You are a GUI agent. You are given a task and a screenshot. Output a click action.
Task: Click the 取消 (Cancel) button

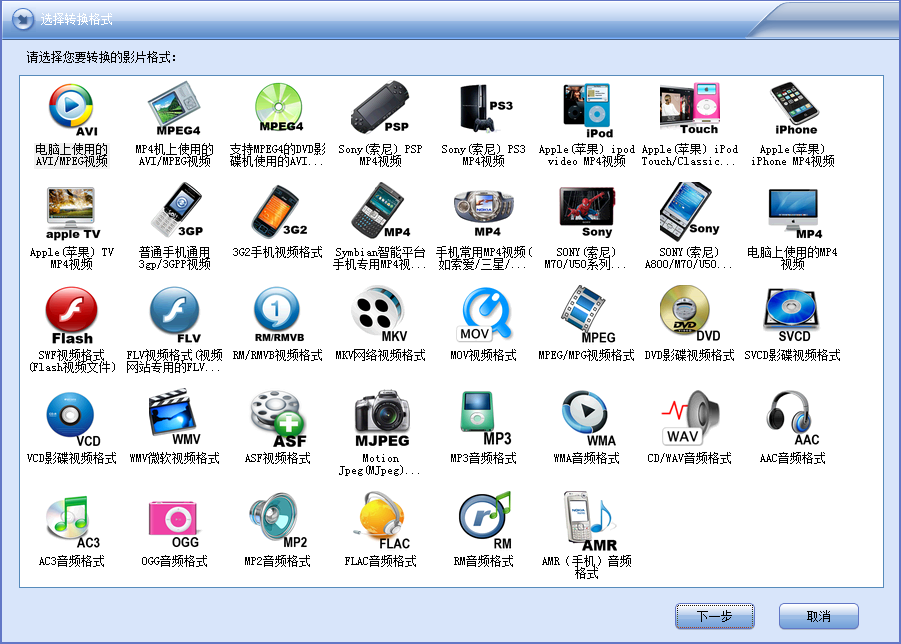pos(818,616)
